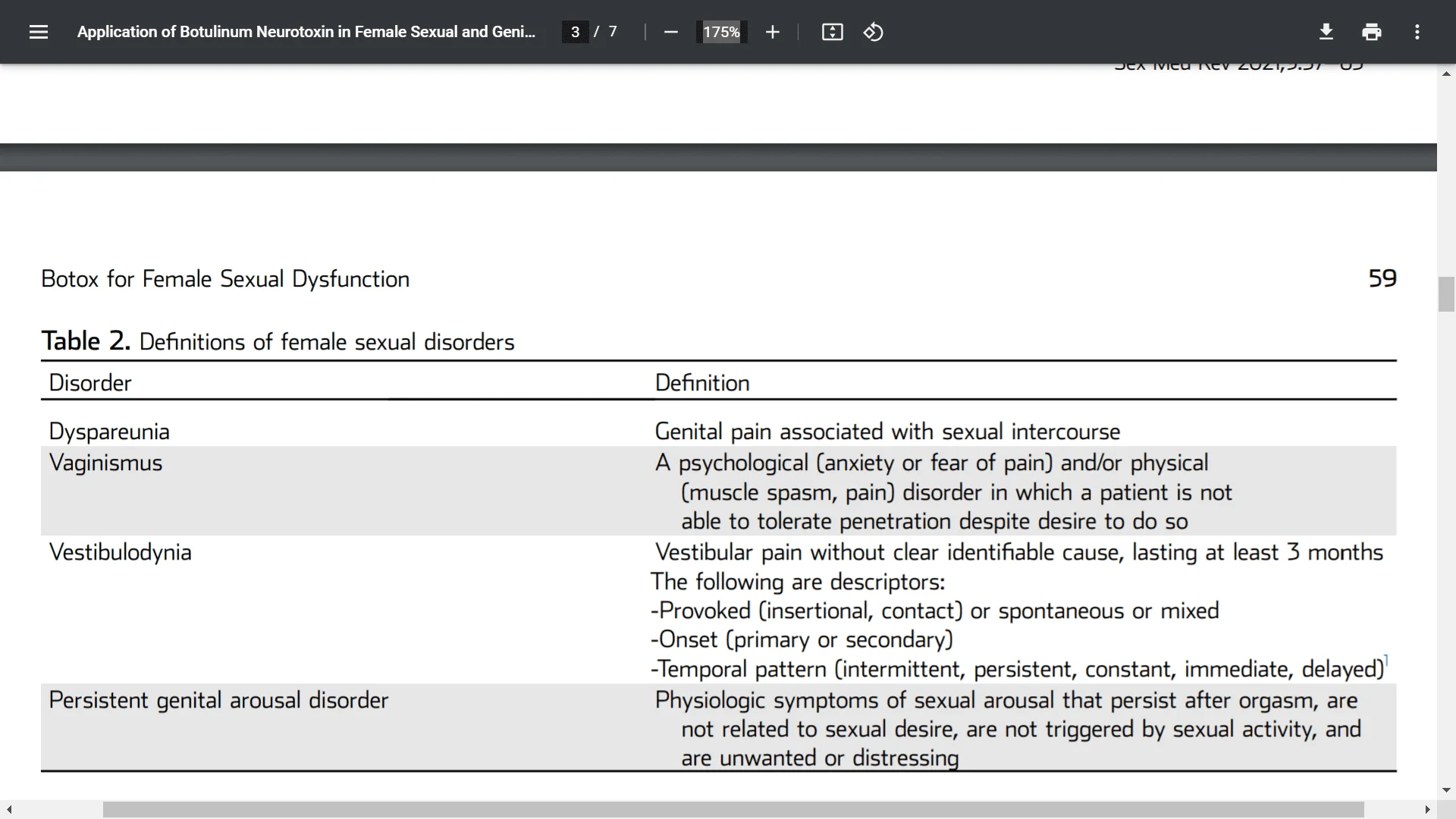Click the horizontal scrollbar thumb
The height and width of the screenshot is (819, 1456).
[x=733, y=810]
